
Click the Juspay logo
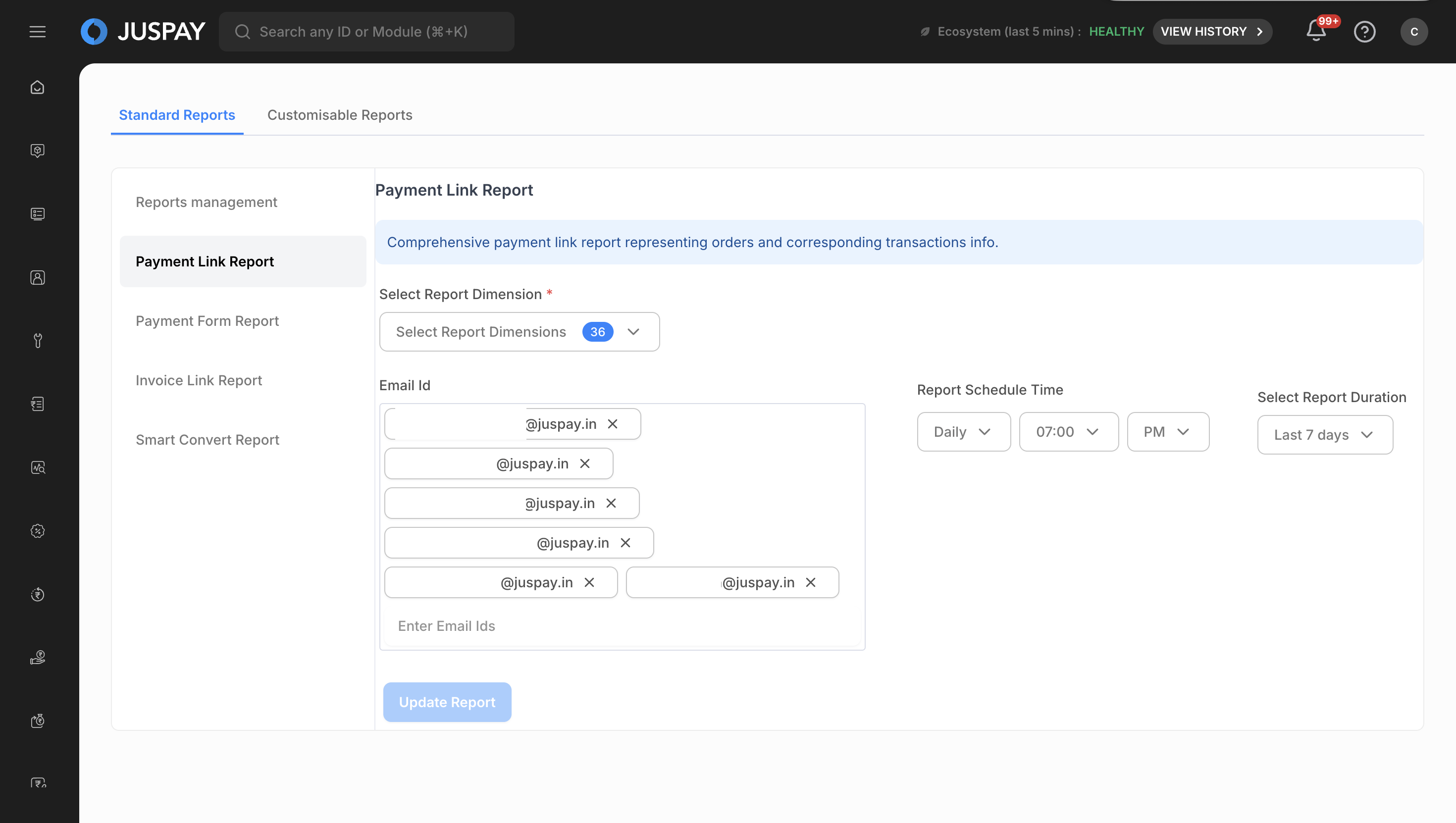click(x=143, y=32)
